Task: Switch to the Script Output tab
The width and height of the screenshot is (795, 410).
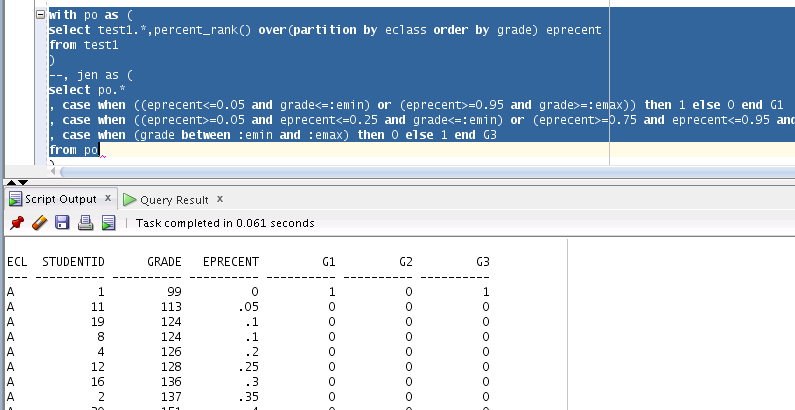Action: [61, 199]
